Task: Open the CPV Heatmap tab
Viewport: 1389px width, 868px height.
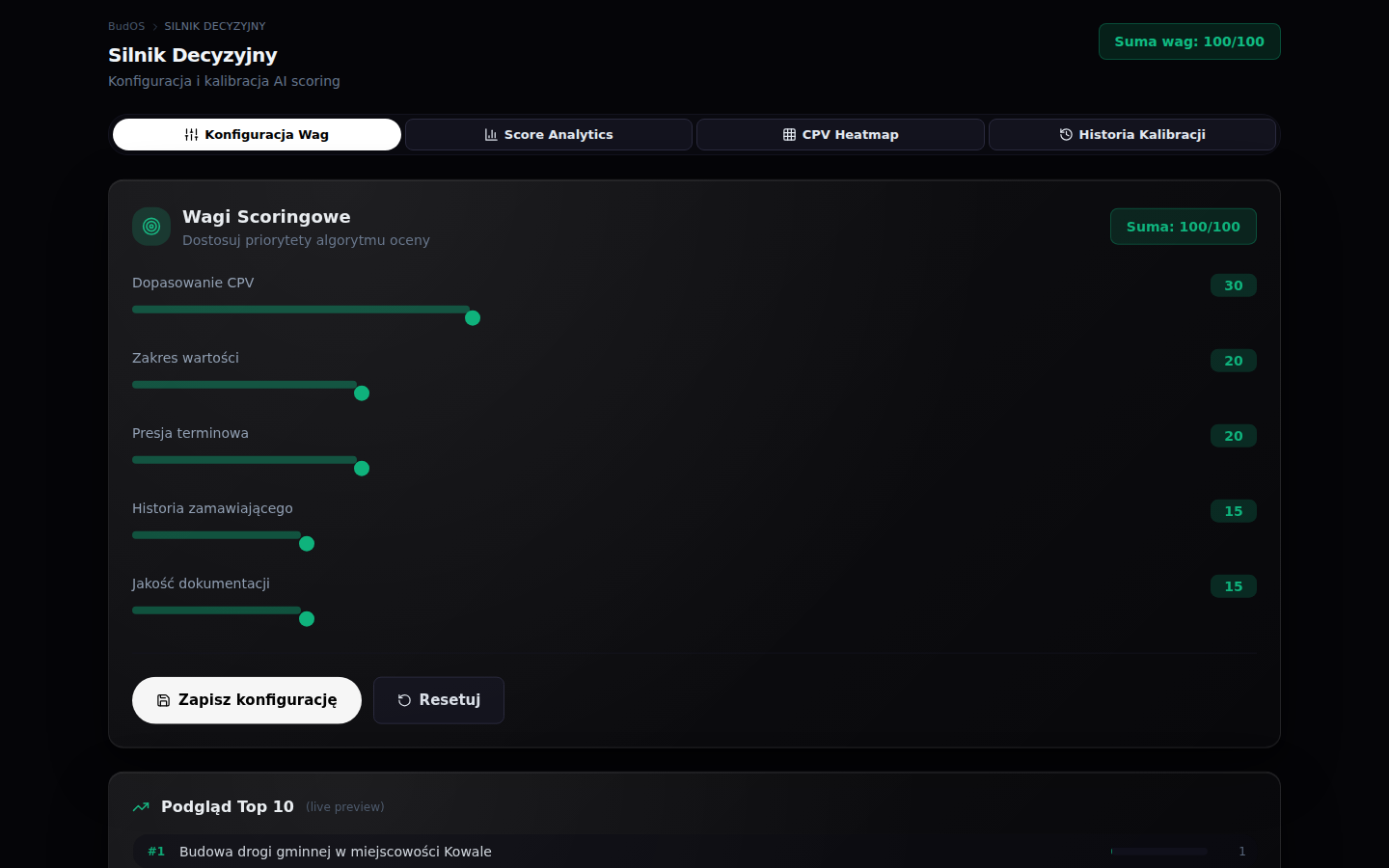Action: [840, 135]
